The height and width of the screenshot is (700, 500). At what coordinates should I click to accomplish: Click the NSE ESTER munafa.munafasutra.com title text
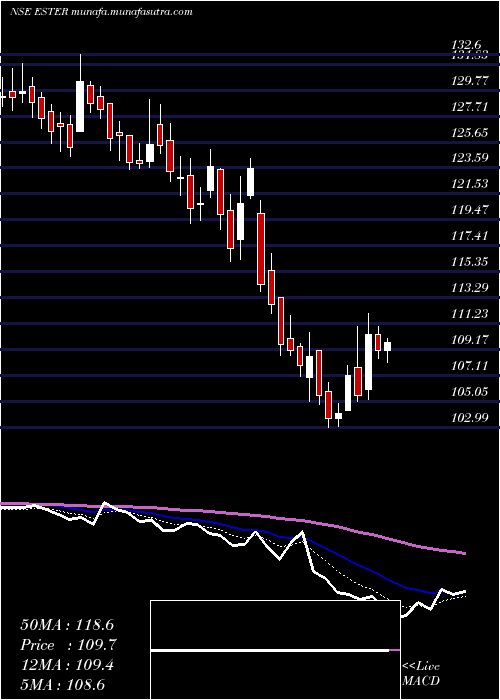(101, 12)
